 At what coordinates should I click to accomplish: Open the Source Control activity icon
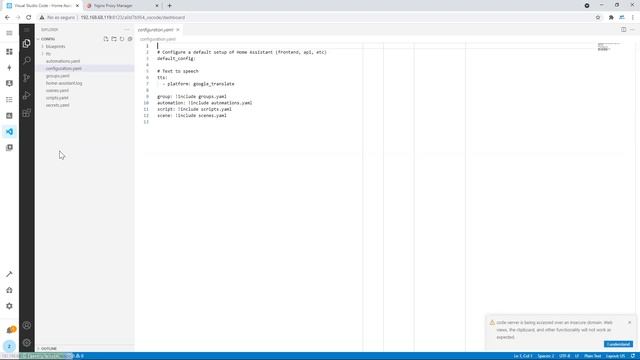(x=27, y=78)
